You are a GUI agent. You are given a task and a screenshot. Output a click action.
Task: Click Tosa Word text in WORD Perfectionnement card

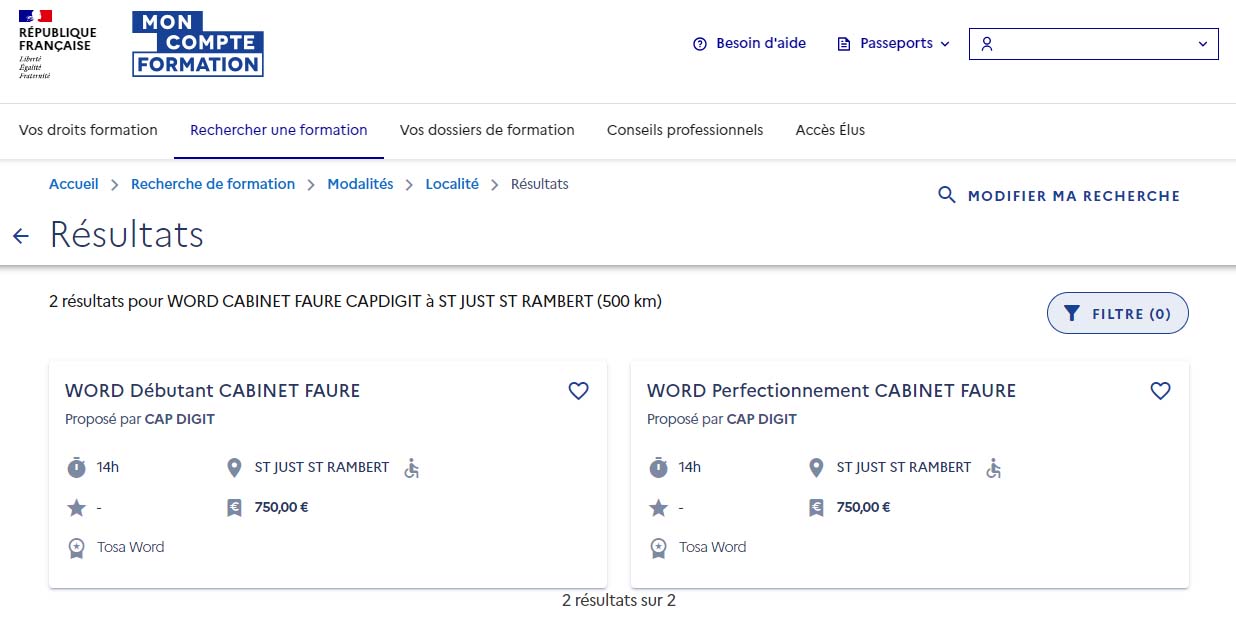click(x=712, y=548)
